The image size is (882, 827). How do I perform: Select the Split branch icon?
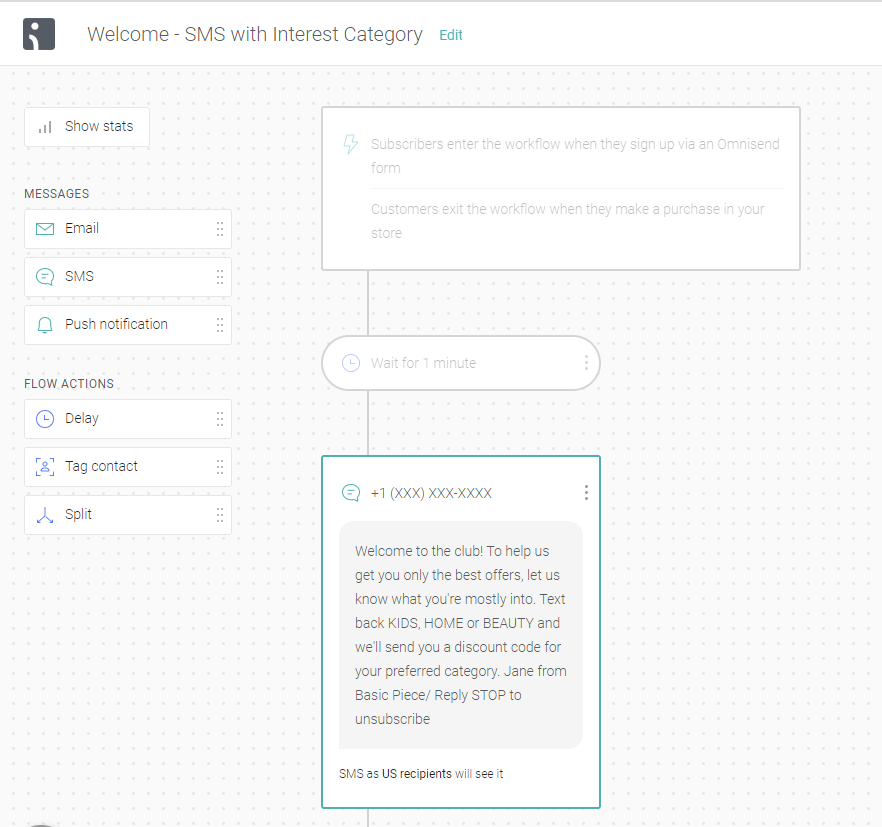click(x=44, y=514)
